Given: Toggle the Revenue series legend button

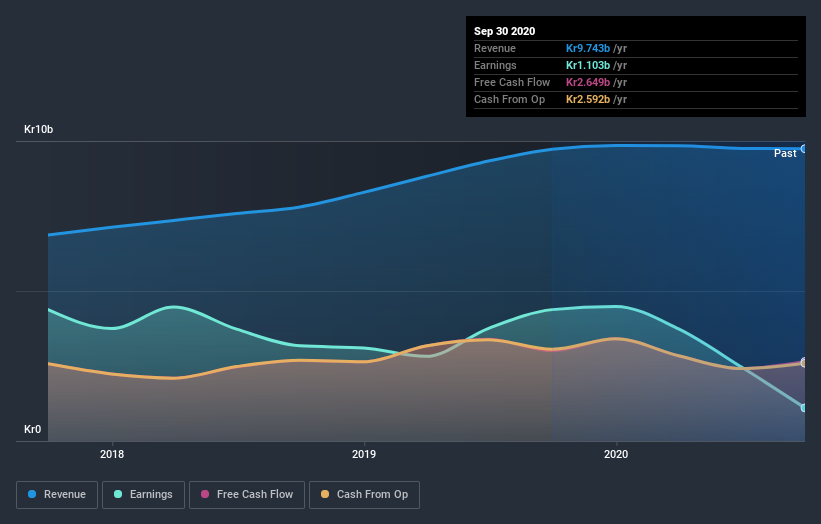Looking at the screenshot, I should pos(57,495).
